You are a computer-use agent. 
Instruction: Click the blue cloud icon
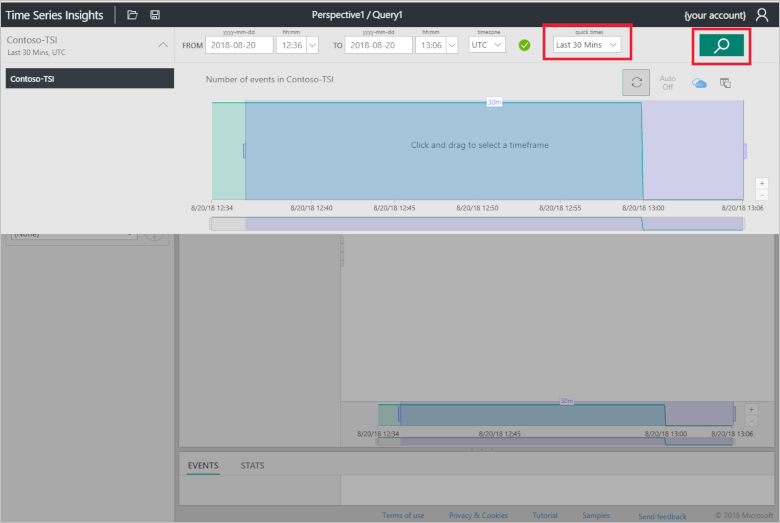pos(699,83)
